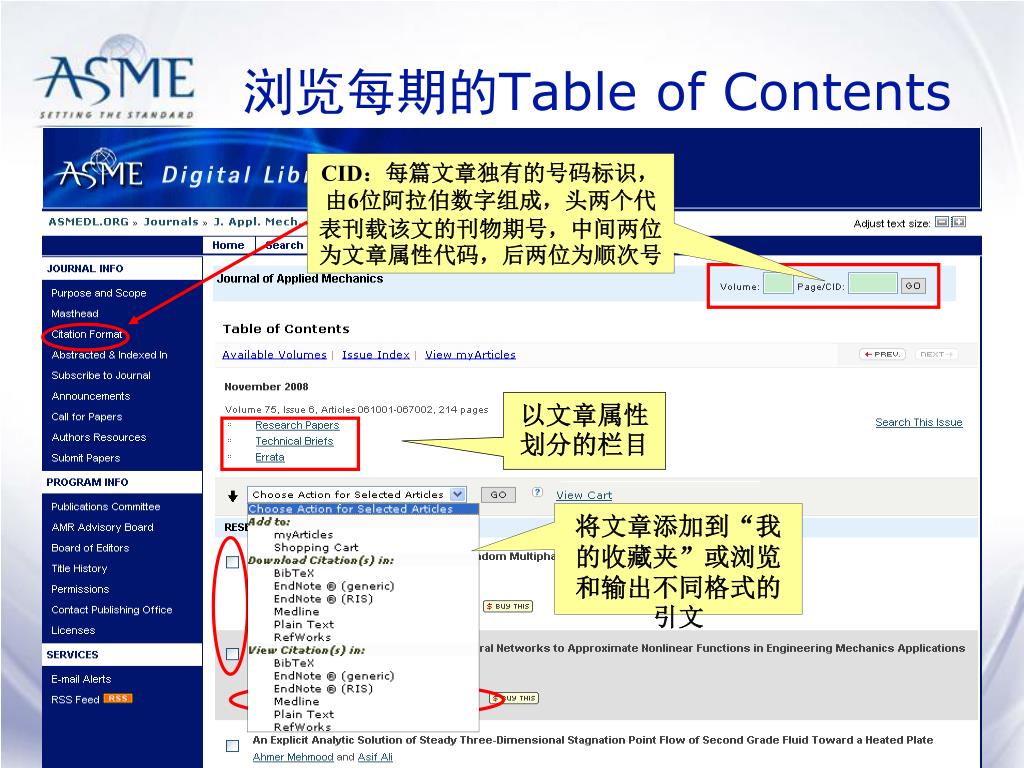The image size is (1024, 768).
Task: Choose EndNote (RIS) under View Citation(s)
Action: pyautogui.click(x=323, y=688)
